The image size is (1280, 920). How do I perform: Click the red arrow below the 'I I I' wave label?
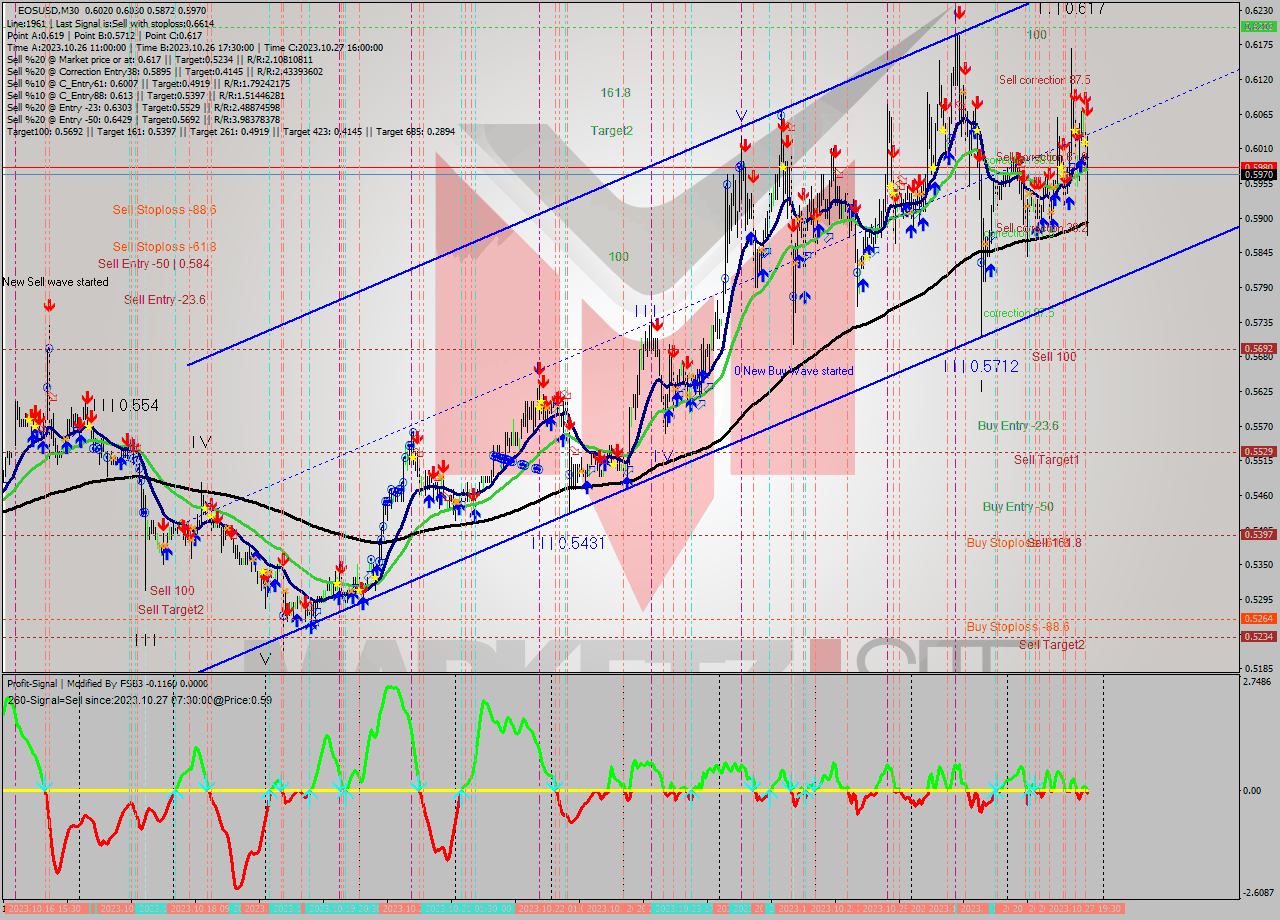click(x=656, y=325)
